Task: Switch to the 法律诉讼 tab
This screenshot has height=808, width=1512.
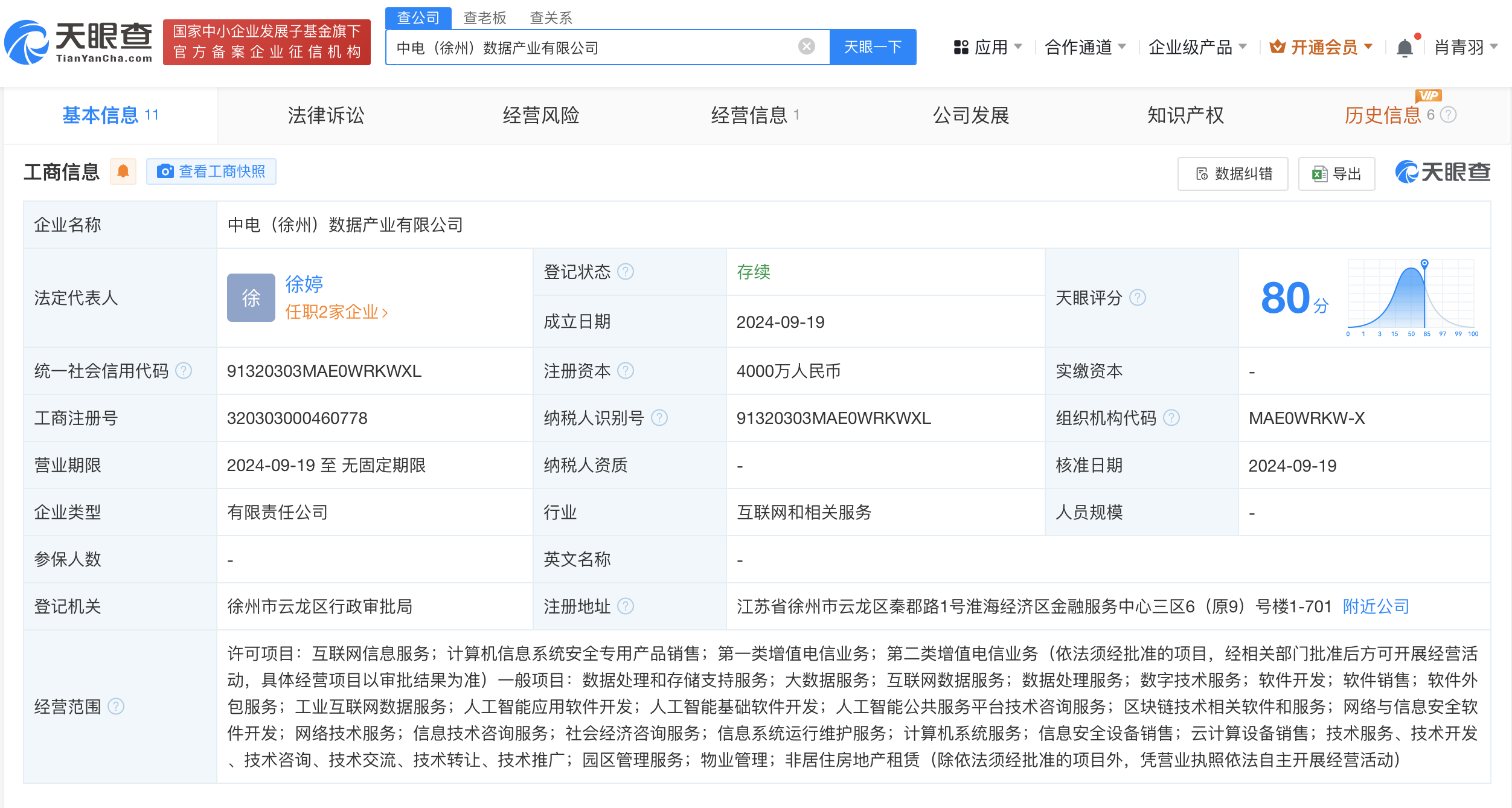Action: [x=325, y=115]
